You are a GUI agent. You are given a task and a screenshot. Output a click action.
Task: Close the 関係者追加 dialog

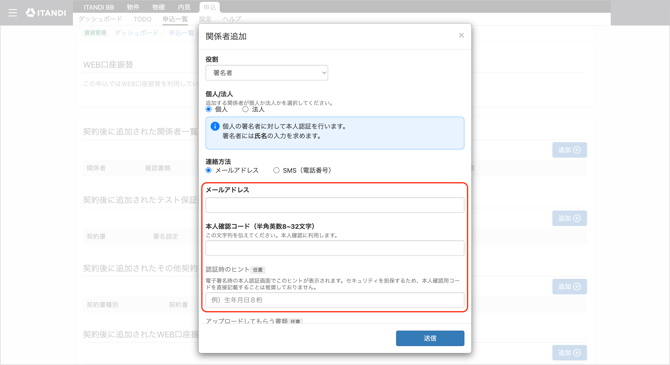461,35
